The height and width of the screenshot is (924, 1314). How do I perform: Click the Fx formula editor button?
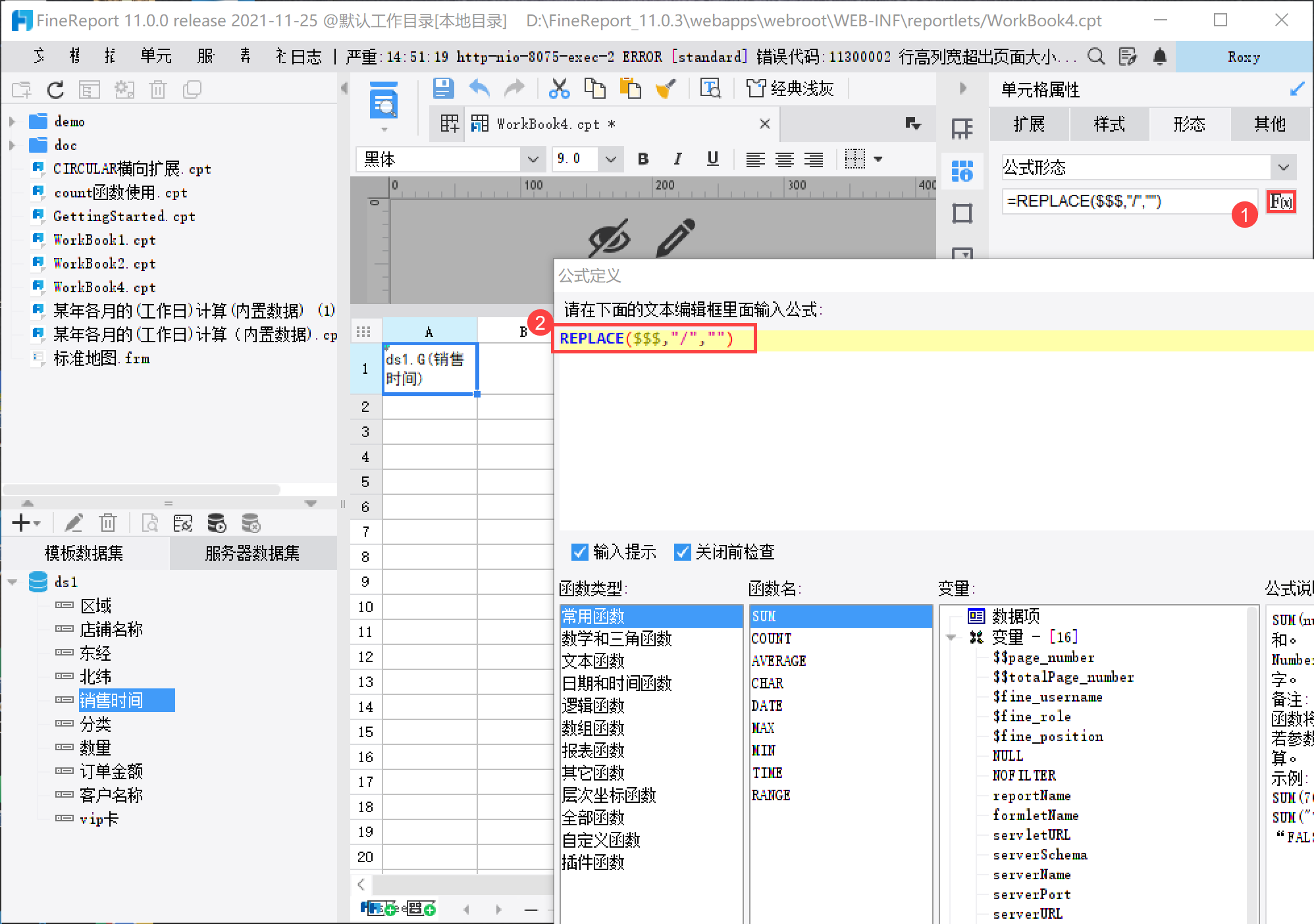click(1281, 201)
